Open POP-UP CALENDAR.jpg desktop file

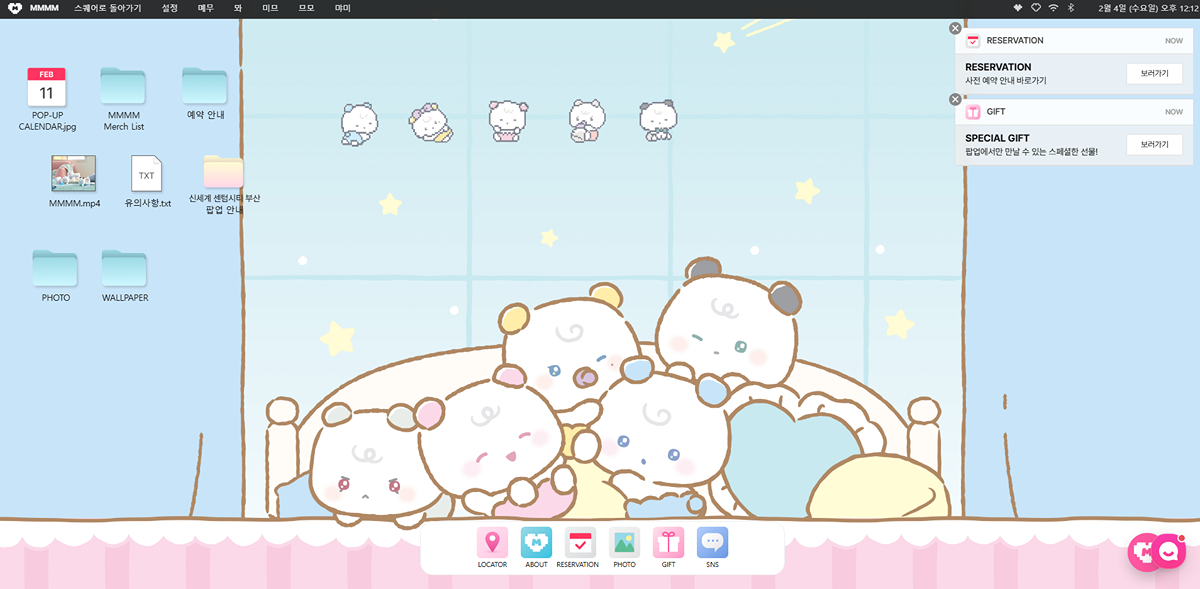pos(46,88)
